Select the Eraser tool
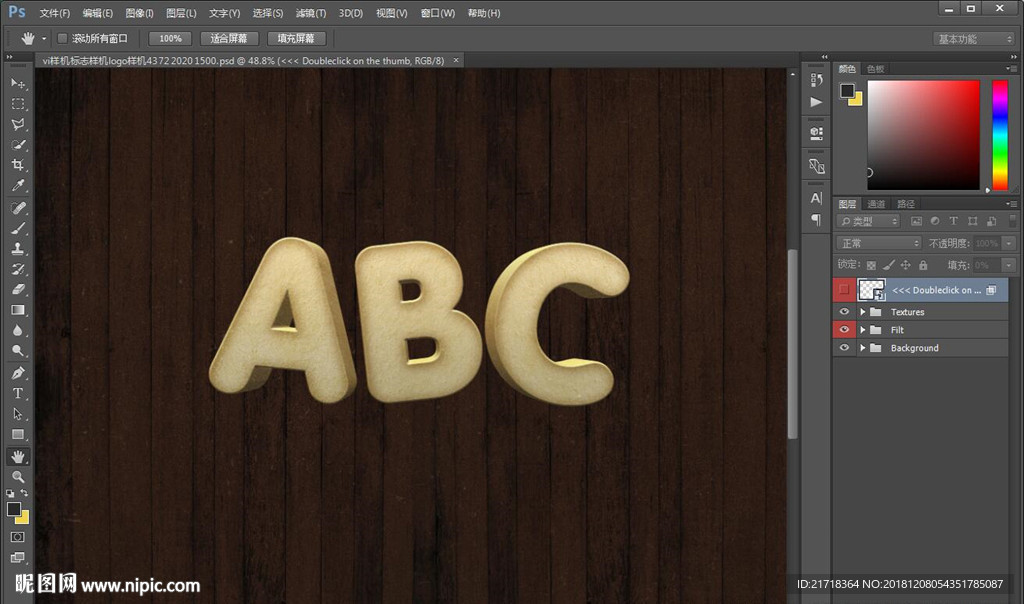Screen dimensions: 1024x604 pos(18,289)
